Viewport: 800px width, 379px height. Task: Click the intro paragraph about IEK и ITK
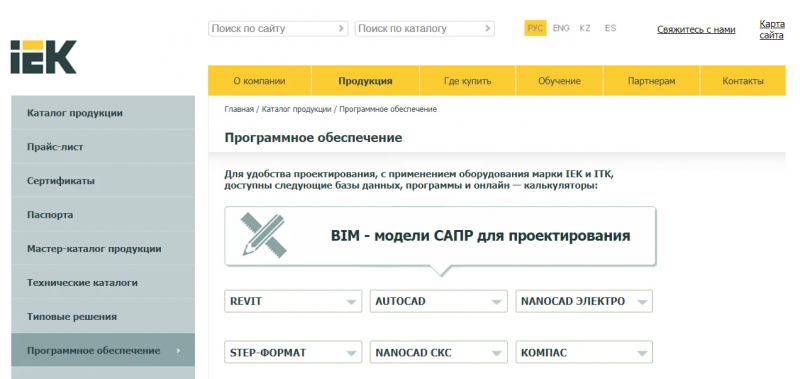(419, 180)
